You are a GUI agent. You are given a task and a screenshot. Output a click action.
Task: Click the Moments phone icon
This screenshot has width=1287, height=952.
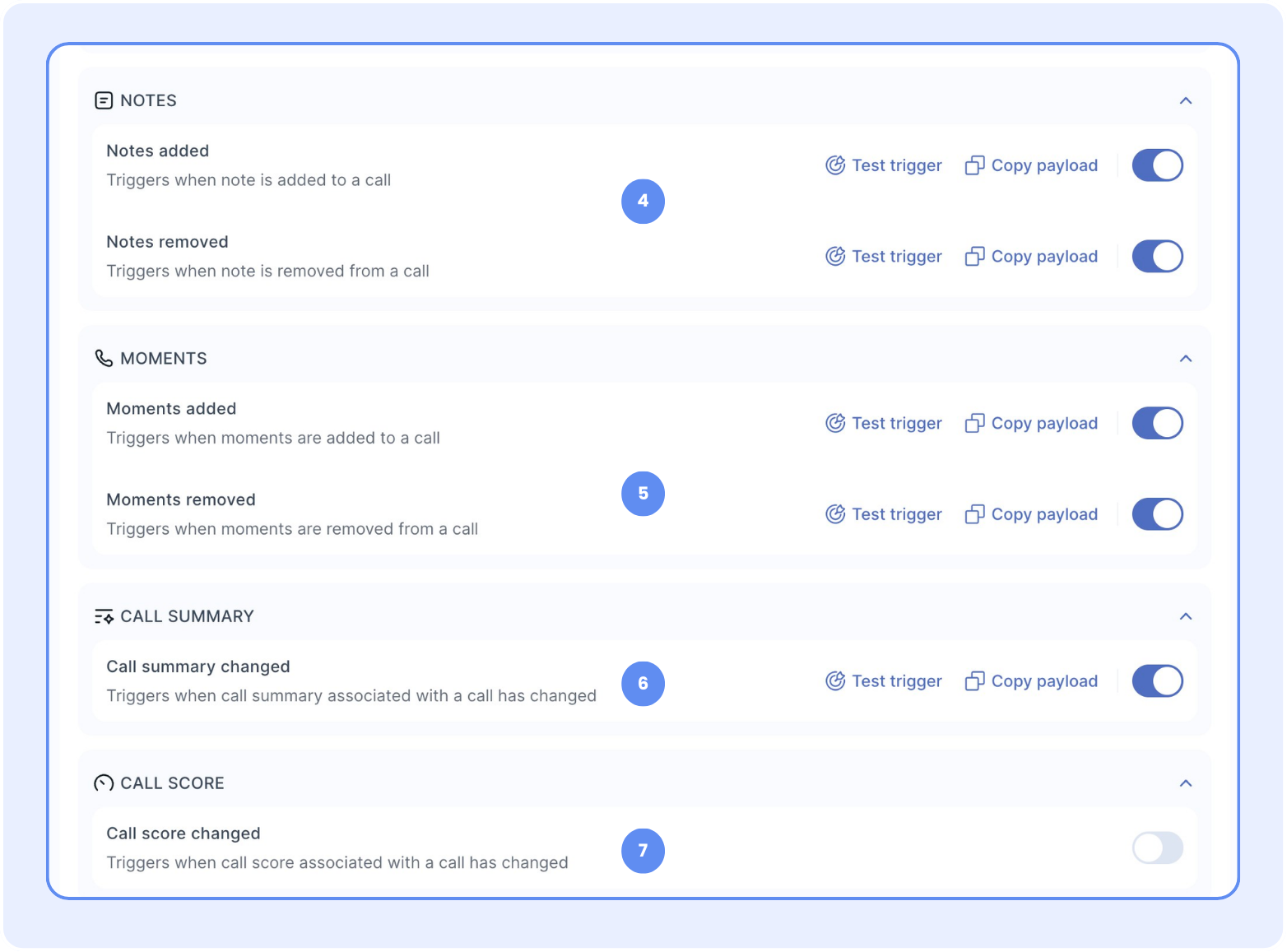(x=104, y=359)
